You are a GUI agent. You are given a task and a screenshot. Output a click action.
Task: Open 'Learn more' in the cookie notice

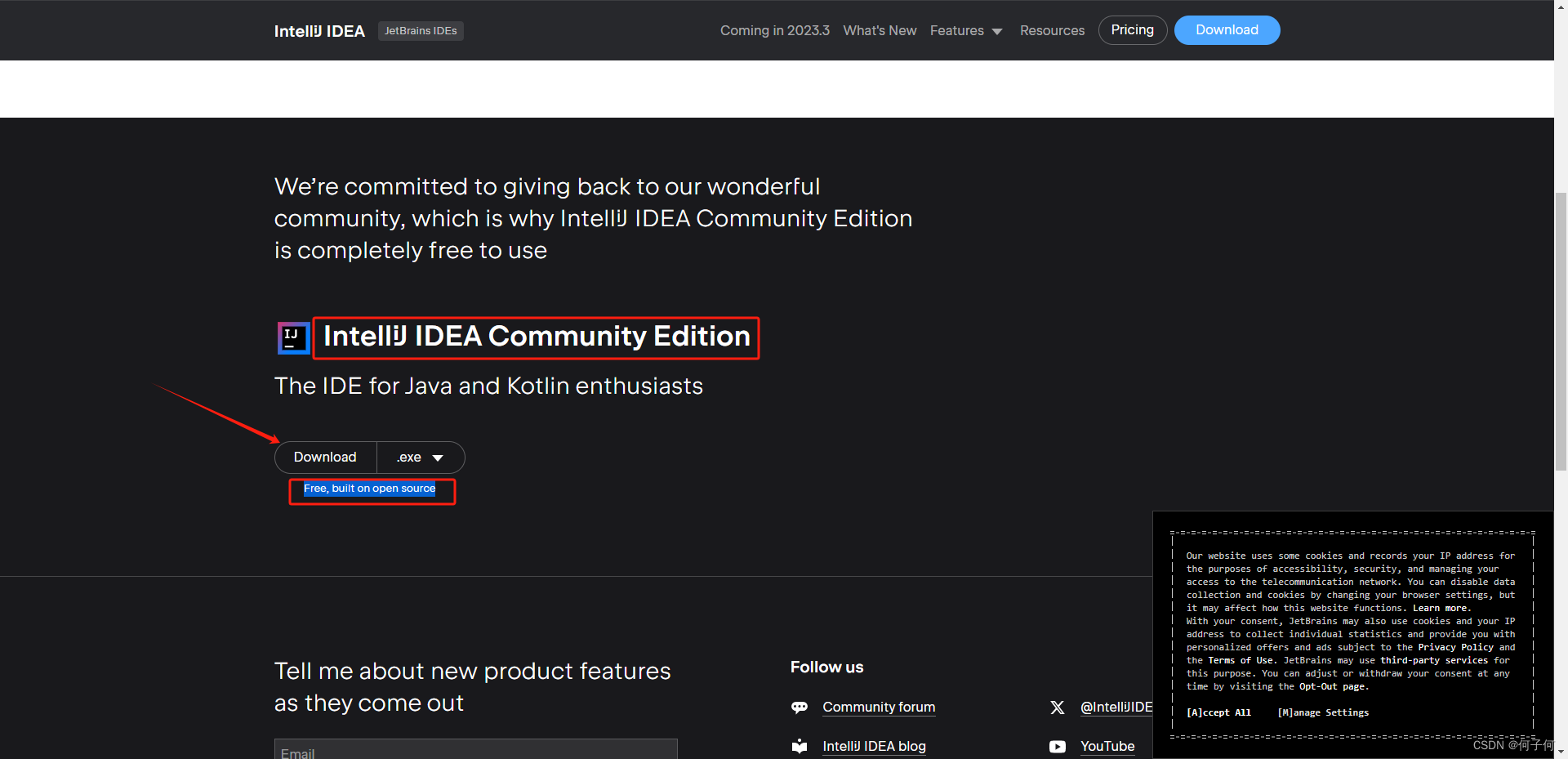(x=1441, y=608)
